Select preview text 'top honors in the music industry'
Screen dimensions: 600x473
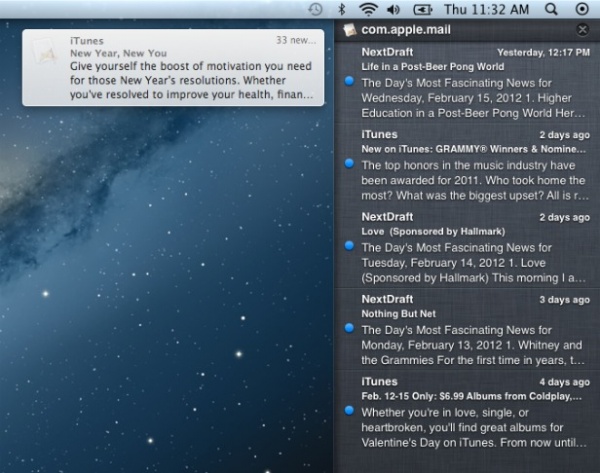tap(475, 180)
